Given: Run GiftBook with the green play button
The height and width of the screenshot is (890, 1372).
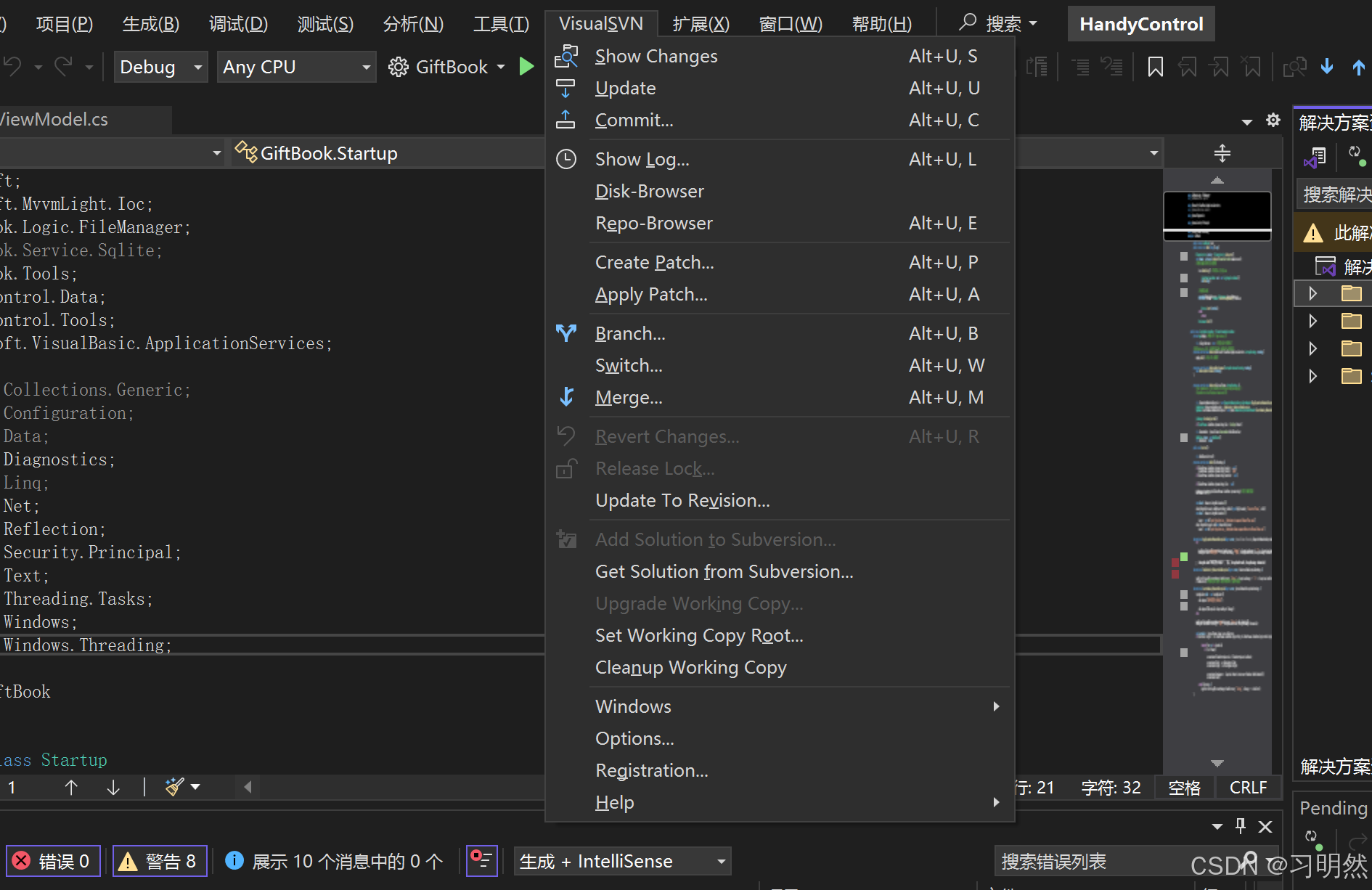Looking at the screenshot, I should coord(527,66).
